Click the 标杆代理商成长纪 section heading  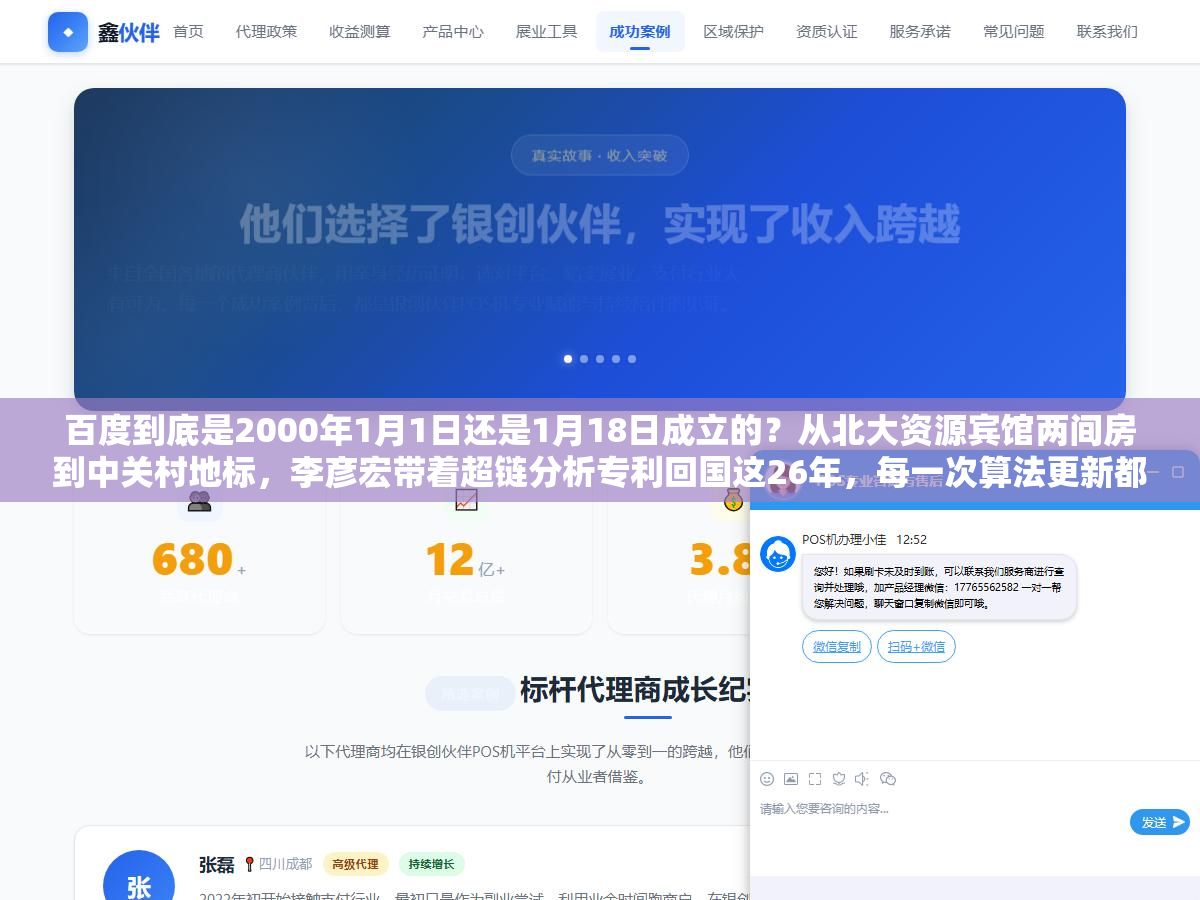pos(636,690)
